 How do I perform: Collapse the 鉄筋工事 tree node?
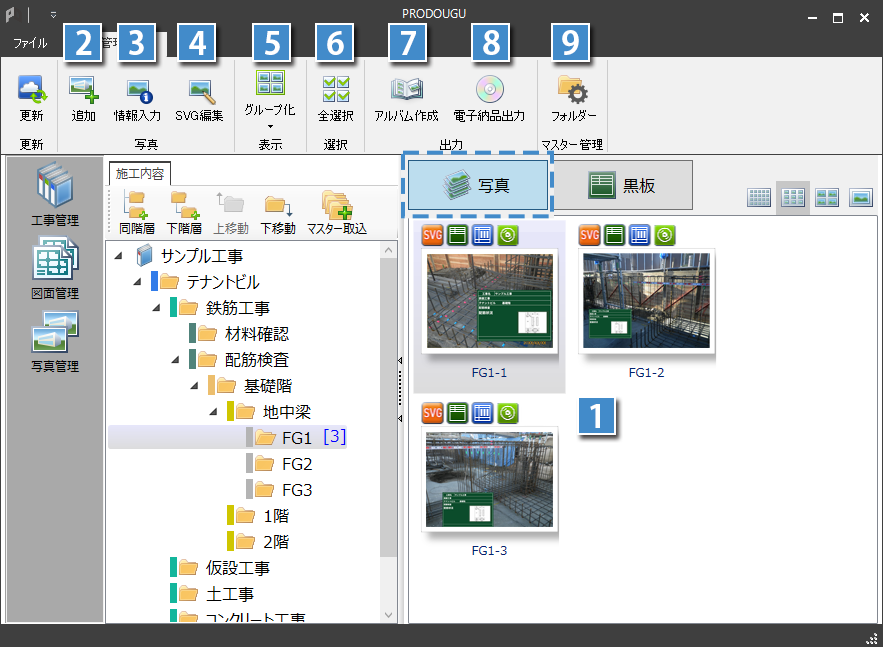(157, 308)
